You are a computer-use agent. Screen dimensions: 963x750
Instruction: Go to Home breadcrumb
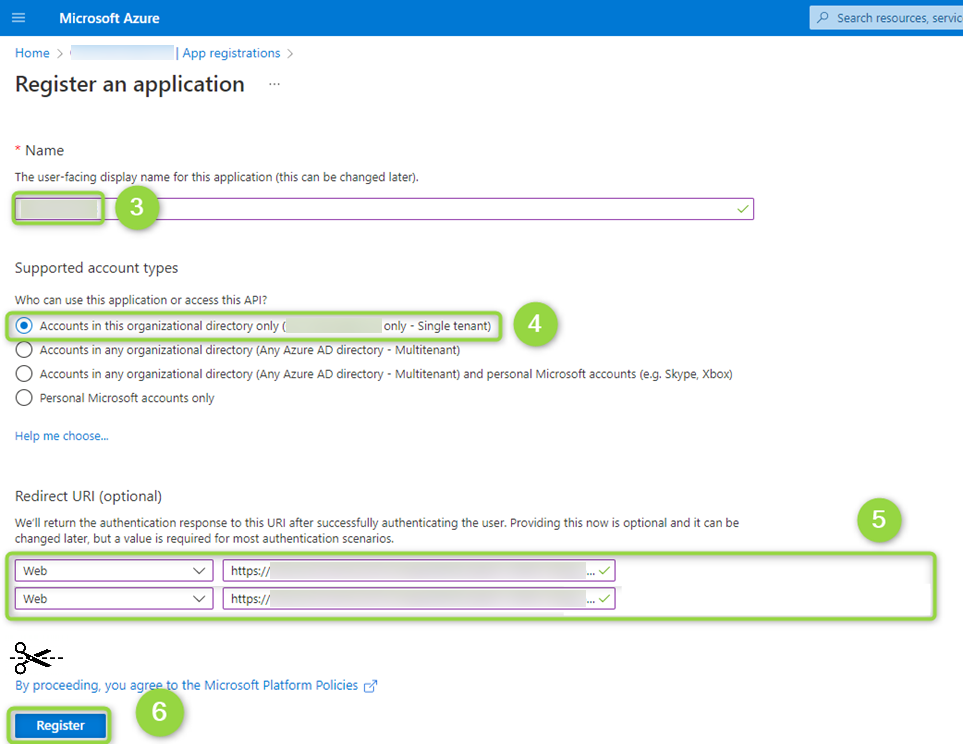pos(32,53)
